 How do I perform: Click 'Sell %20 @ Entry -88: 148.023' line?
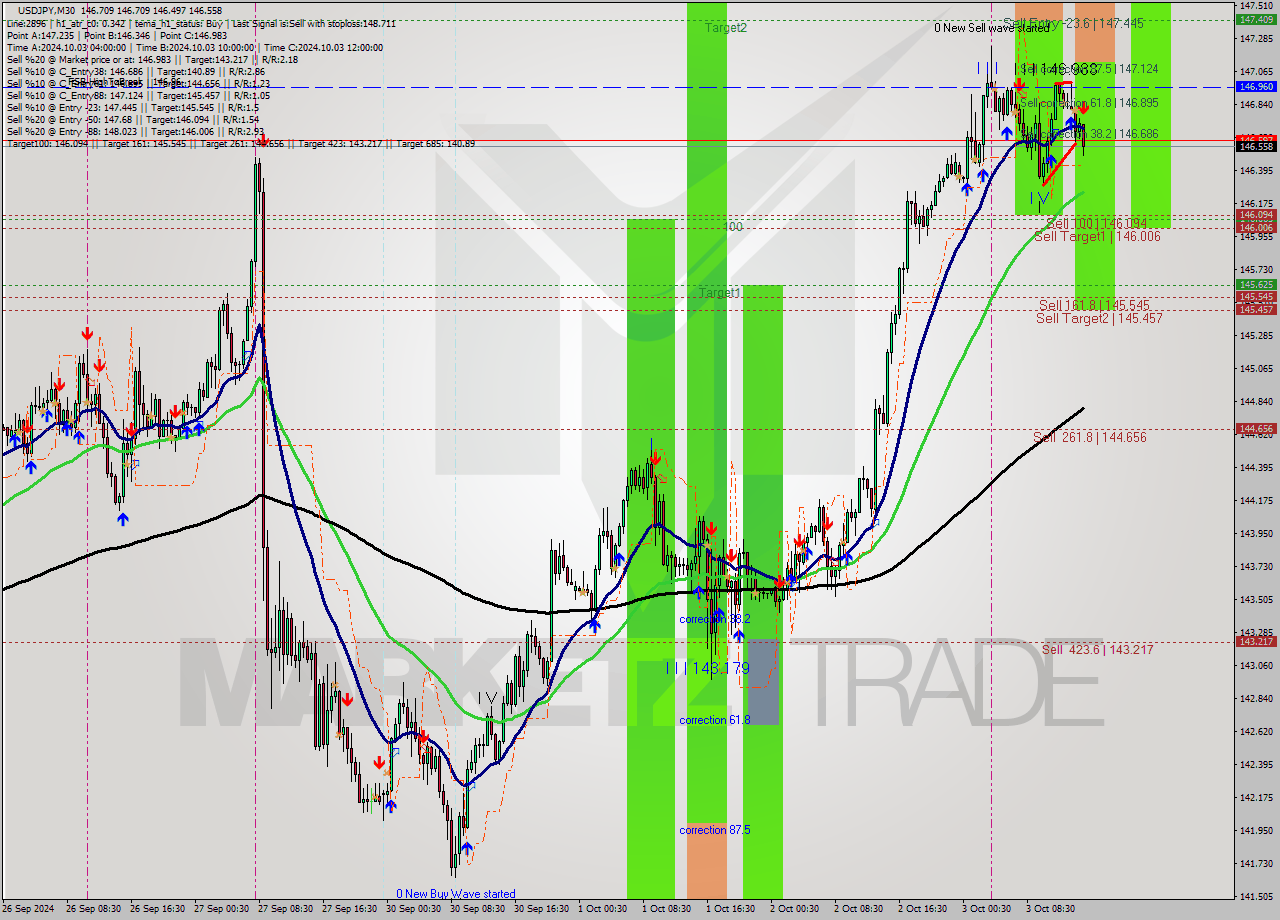135,132
